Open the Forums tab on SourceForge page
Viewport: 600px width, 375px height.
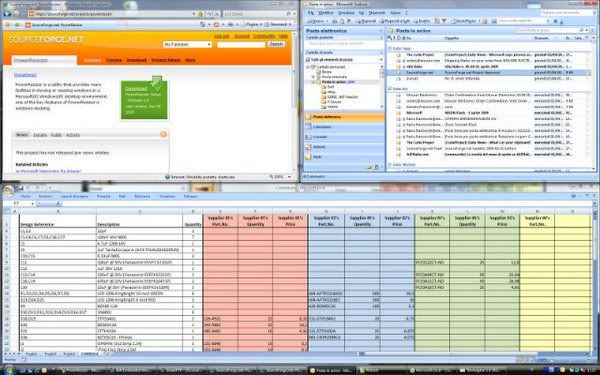(x=114, y=60)
